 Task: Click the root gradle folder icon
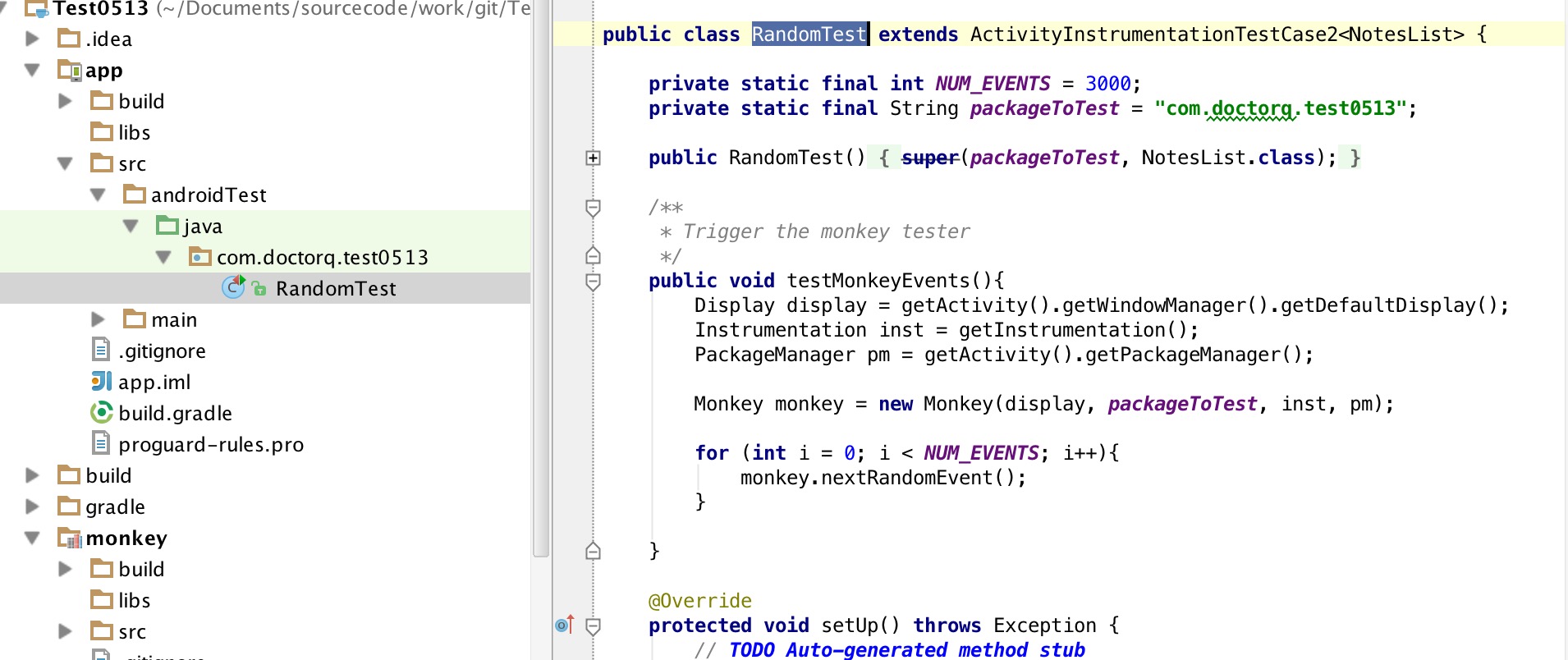[69, 506]
